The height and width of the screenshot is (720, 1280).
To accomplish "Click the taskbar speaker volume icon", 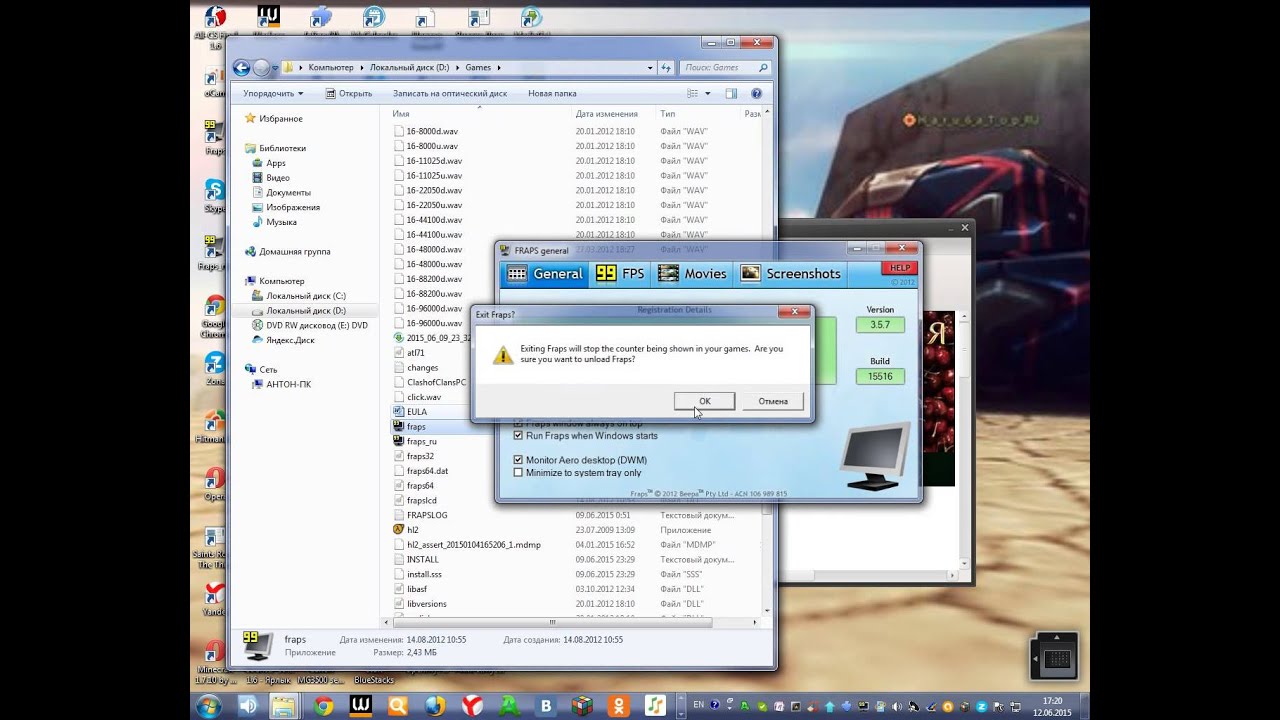I will [249, 706].
